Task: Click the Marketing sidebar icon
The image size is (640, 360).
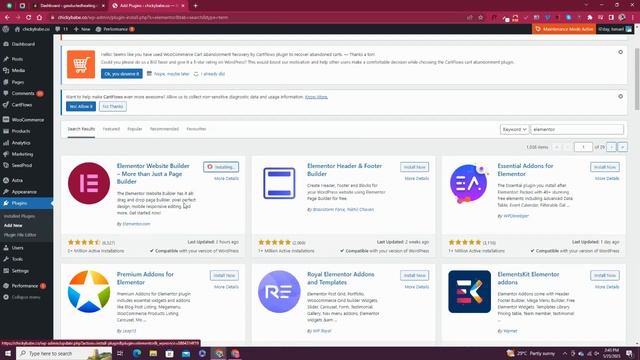Action: pos(6,154)
